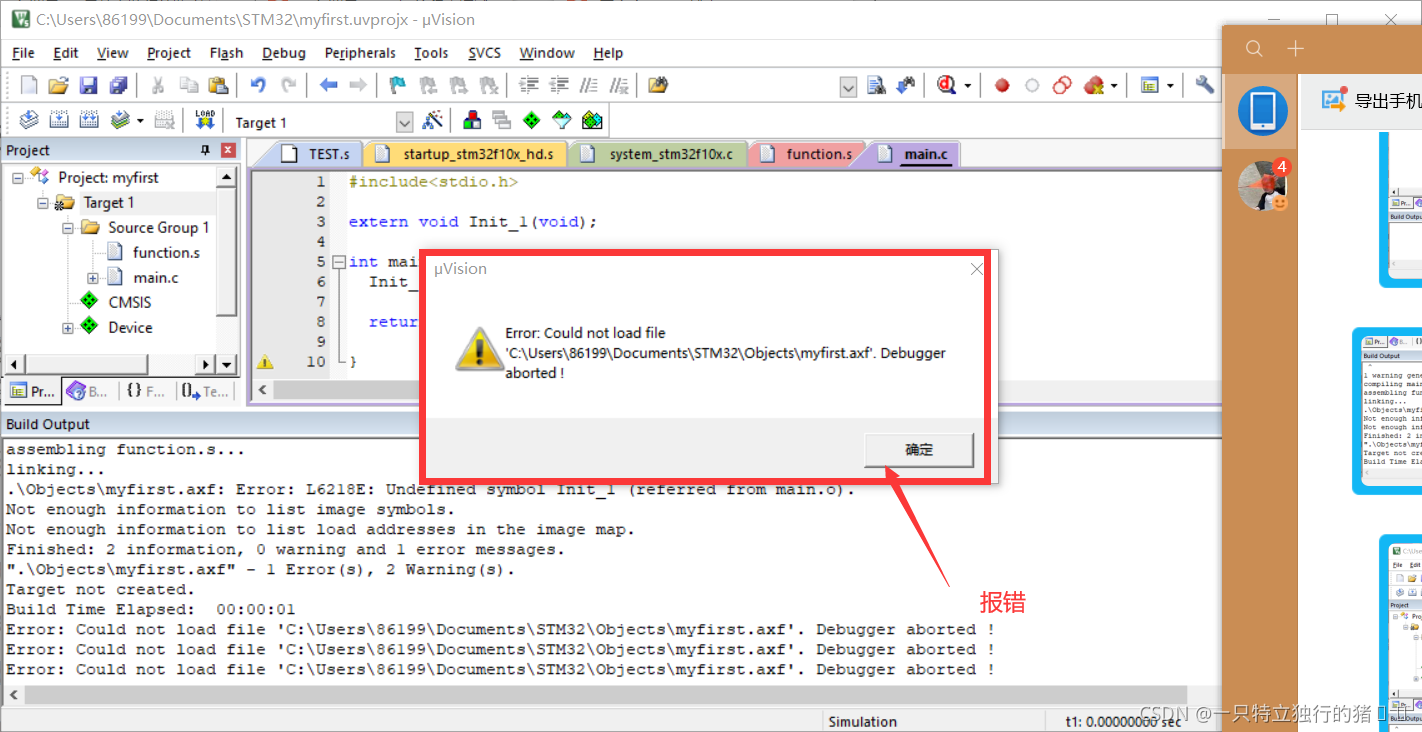Switch to the TEST.s editor tab
1422x732 pixels.
tap(318, 154)
